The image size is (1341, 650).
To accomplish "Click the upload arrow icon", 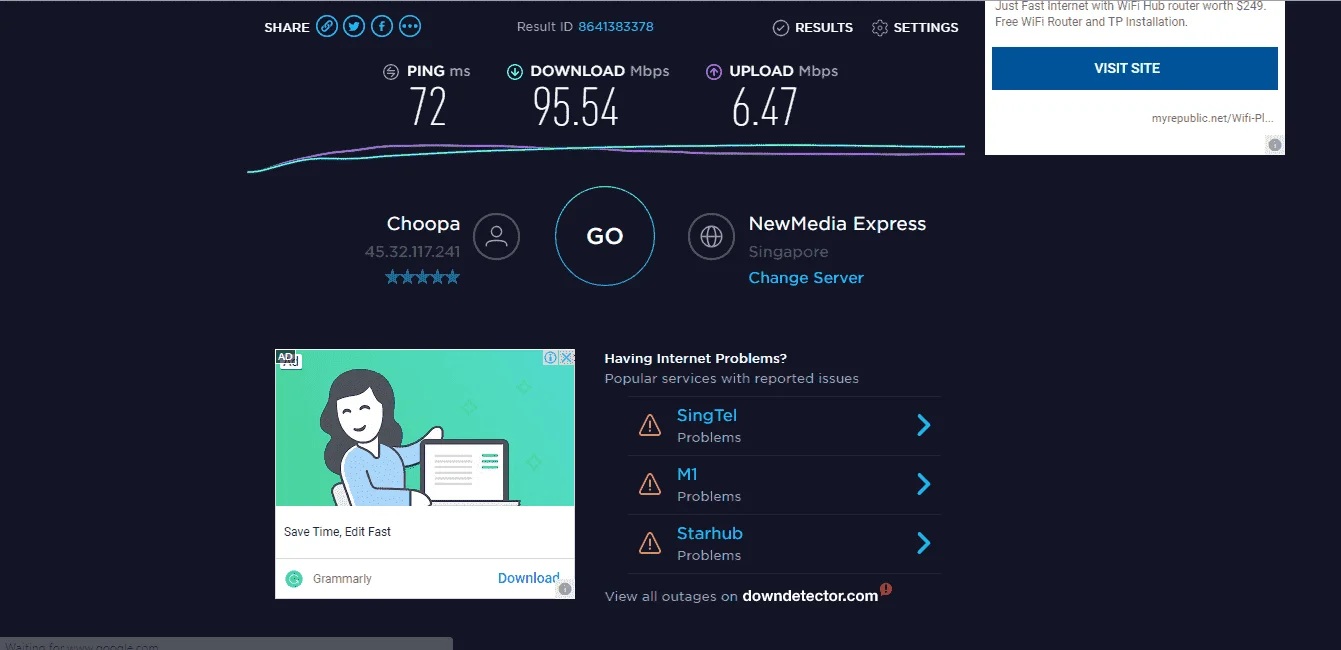I will click(x=714, y=72).
